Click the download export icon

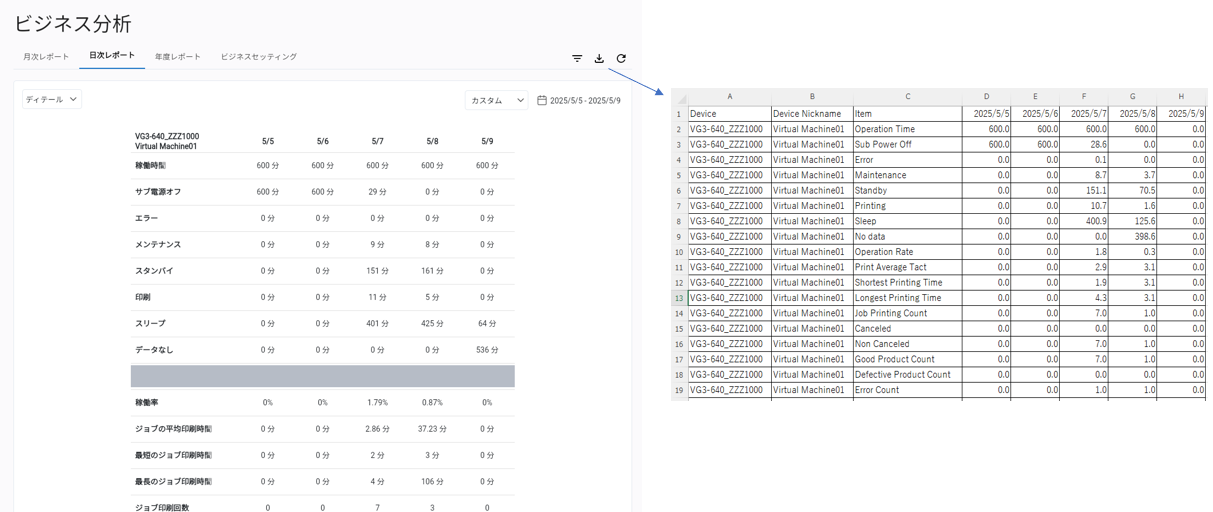[x=599, y=58]
